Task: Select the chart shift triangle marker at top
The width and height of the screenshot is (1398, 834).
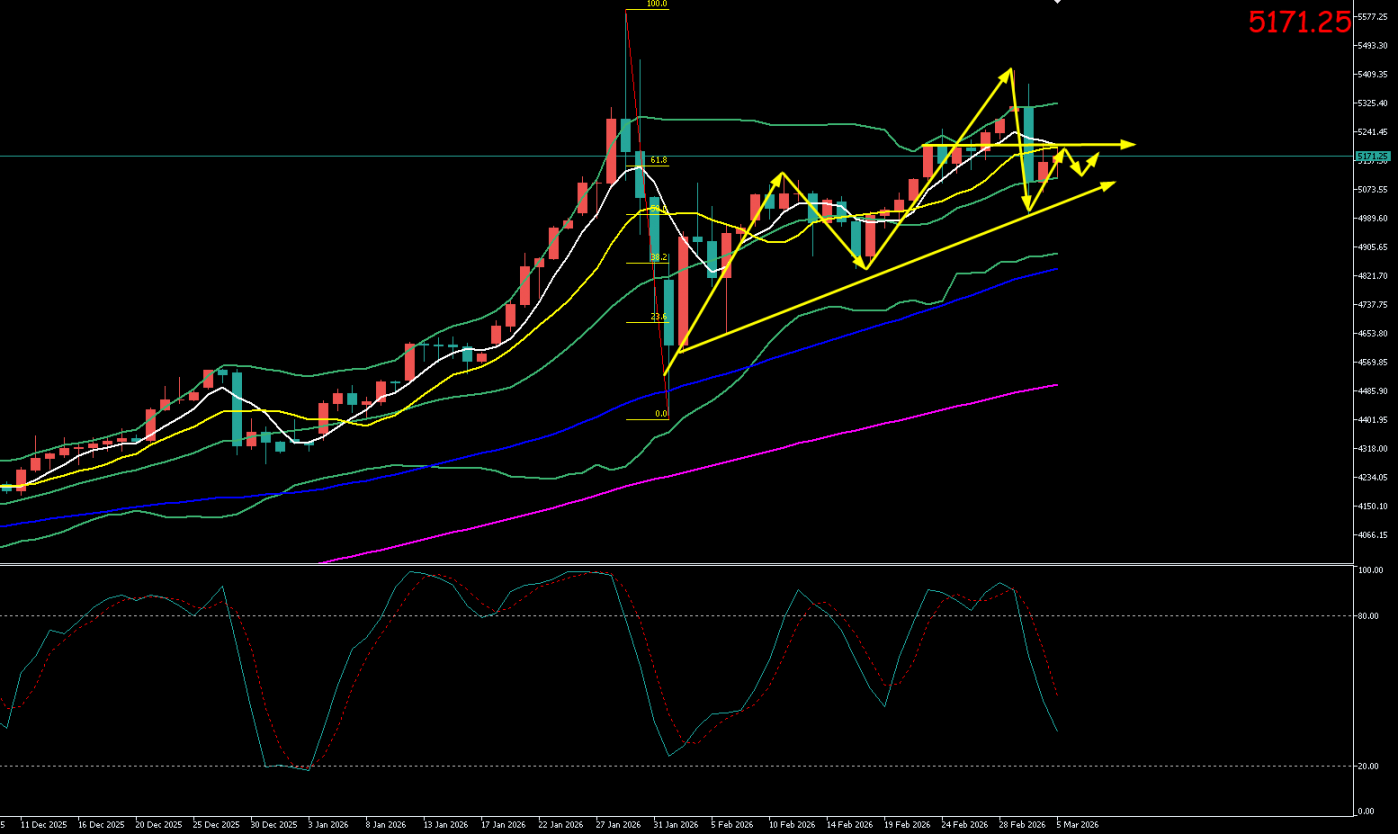Action: (x=1057, y=3)
